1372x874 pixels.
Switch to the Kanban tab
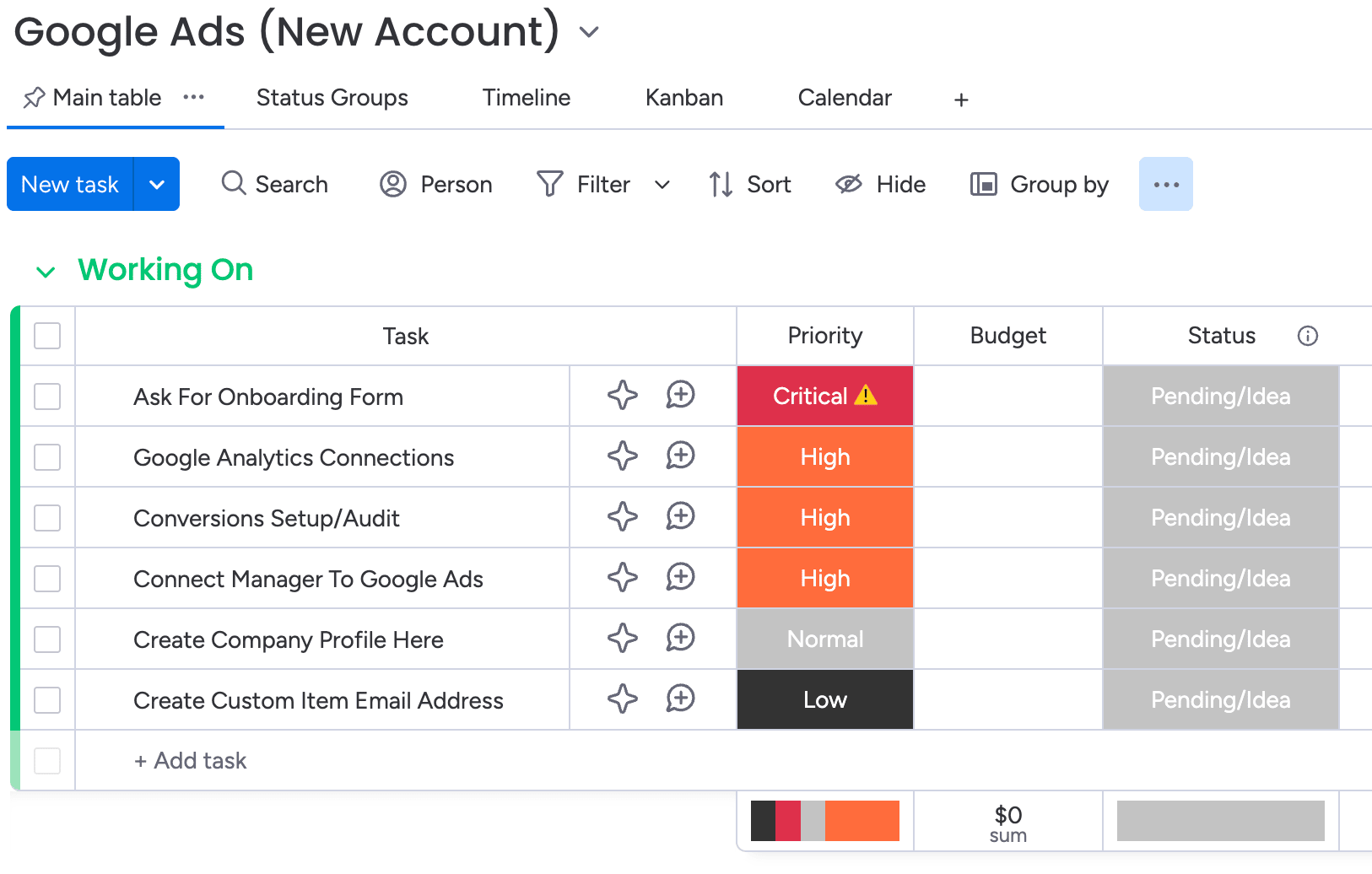pyautogui.click(x=683, y=98)
